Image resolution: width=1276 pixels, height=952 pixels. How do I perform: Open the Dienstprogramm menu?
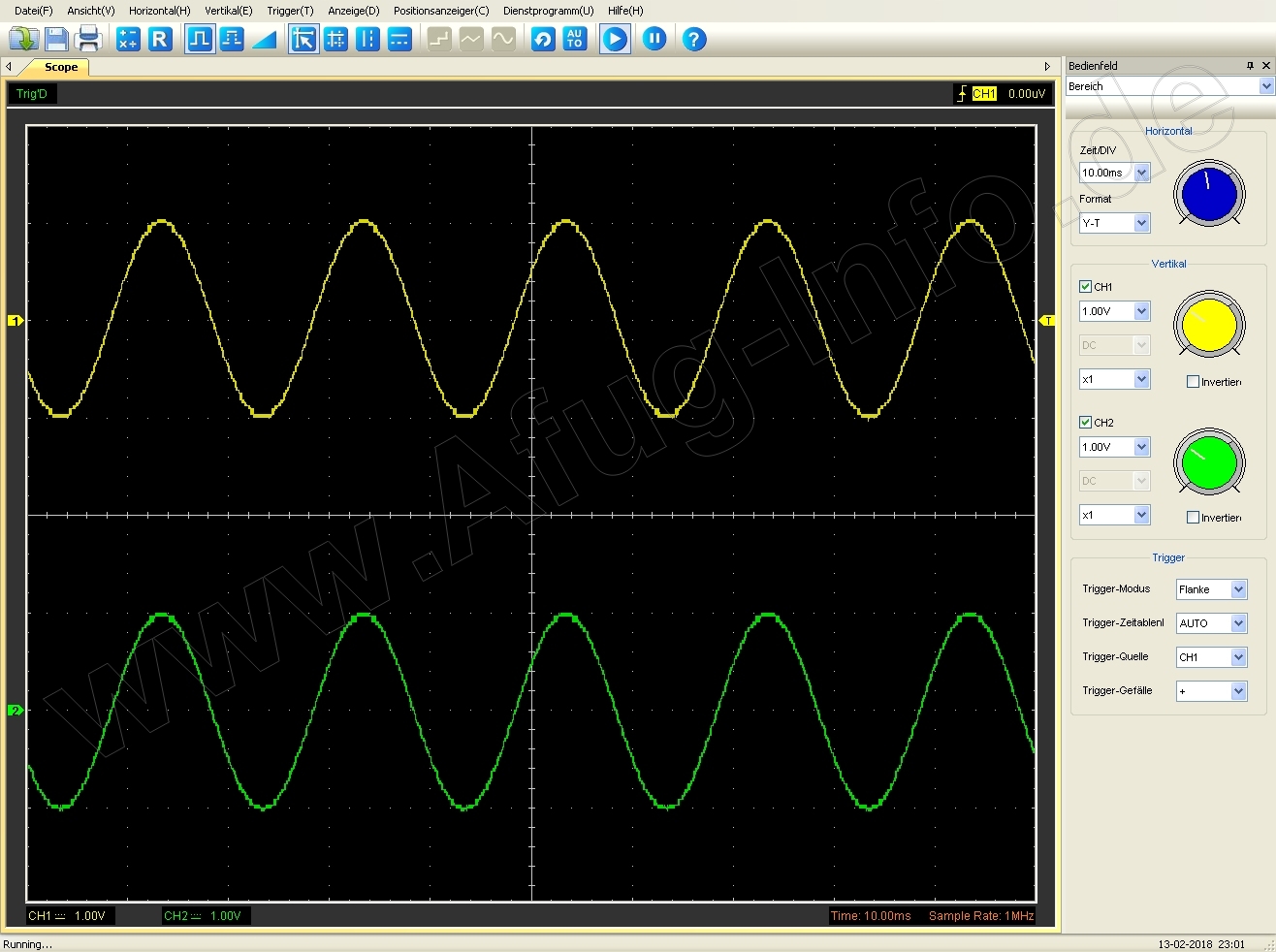point(548,11)
